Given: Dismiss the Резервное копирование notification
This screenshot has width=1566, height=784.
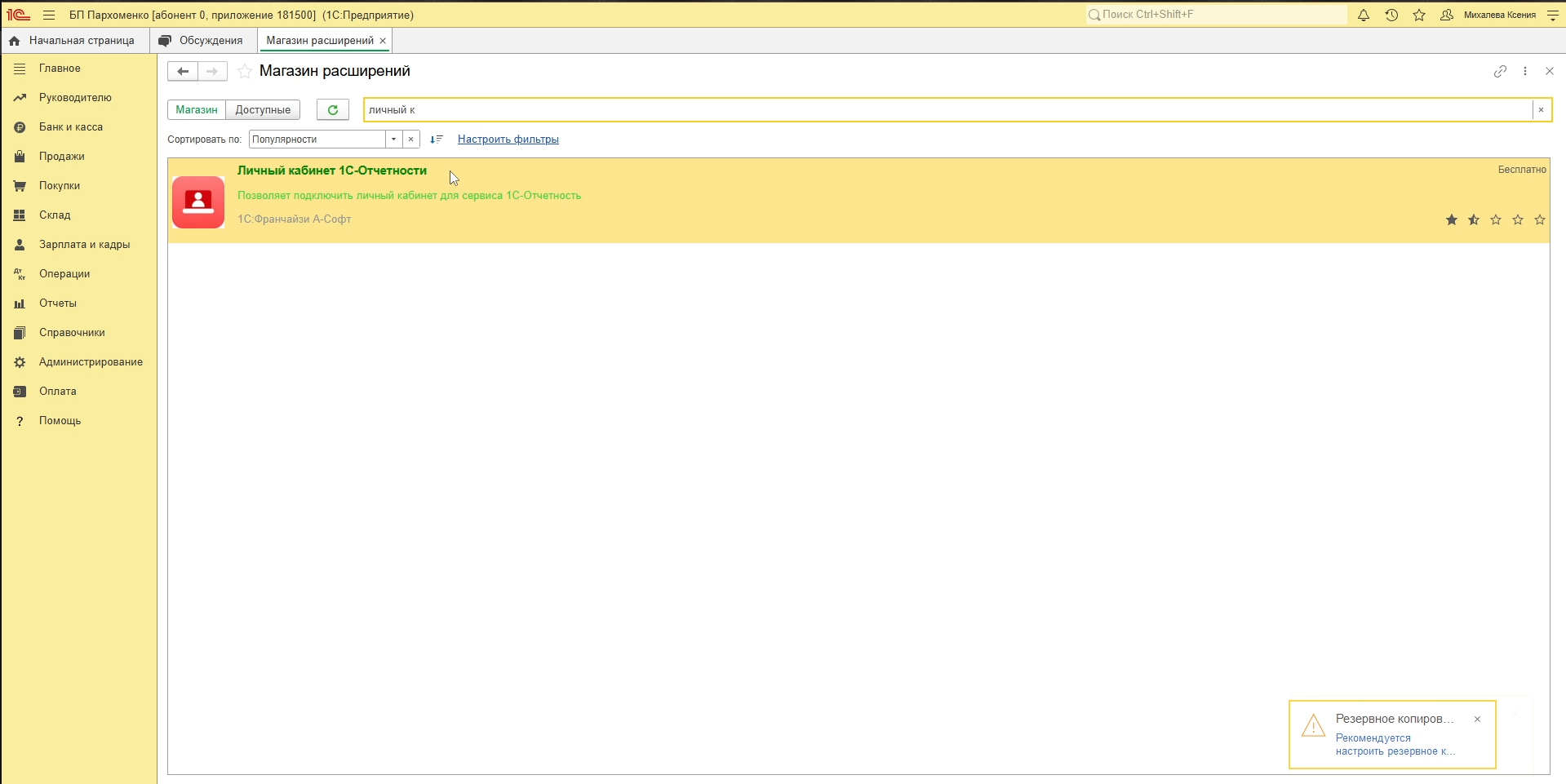Looking at the screenshot, I should [x=1477, y=719].
